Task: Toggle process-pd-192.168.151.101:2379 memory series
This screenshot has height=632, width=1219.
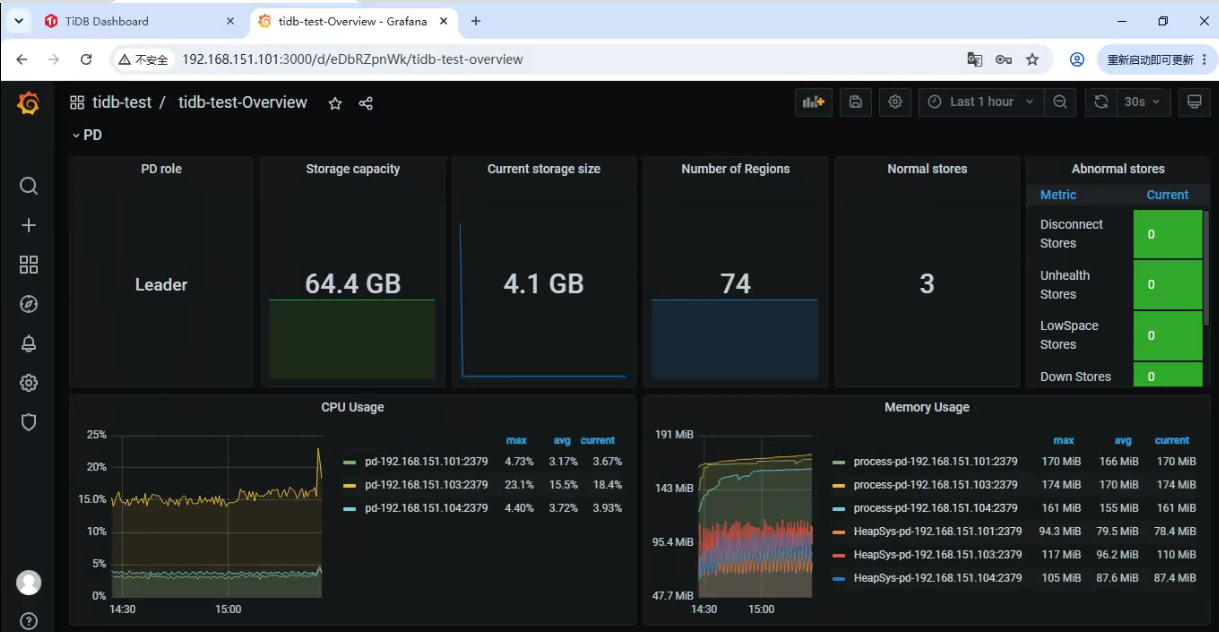Action: click(935, 462)
